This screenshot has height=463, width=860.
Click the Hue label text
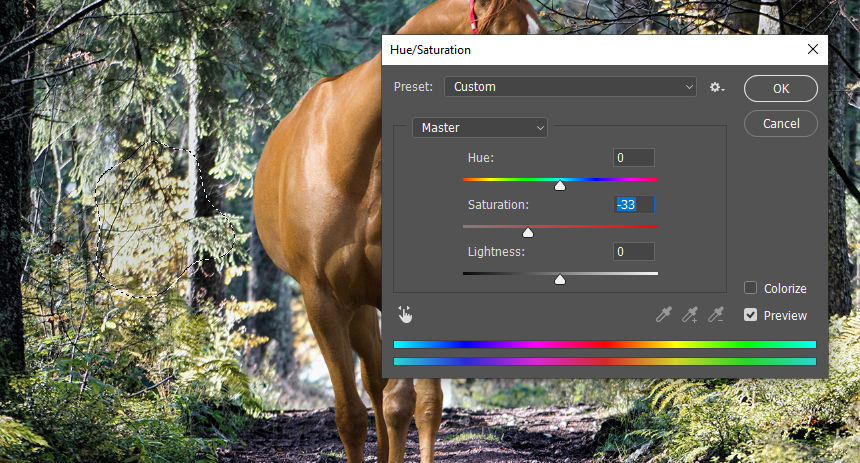pyautogui.click(x=480, y=158)
